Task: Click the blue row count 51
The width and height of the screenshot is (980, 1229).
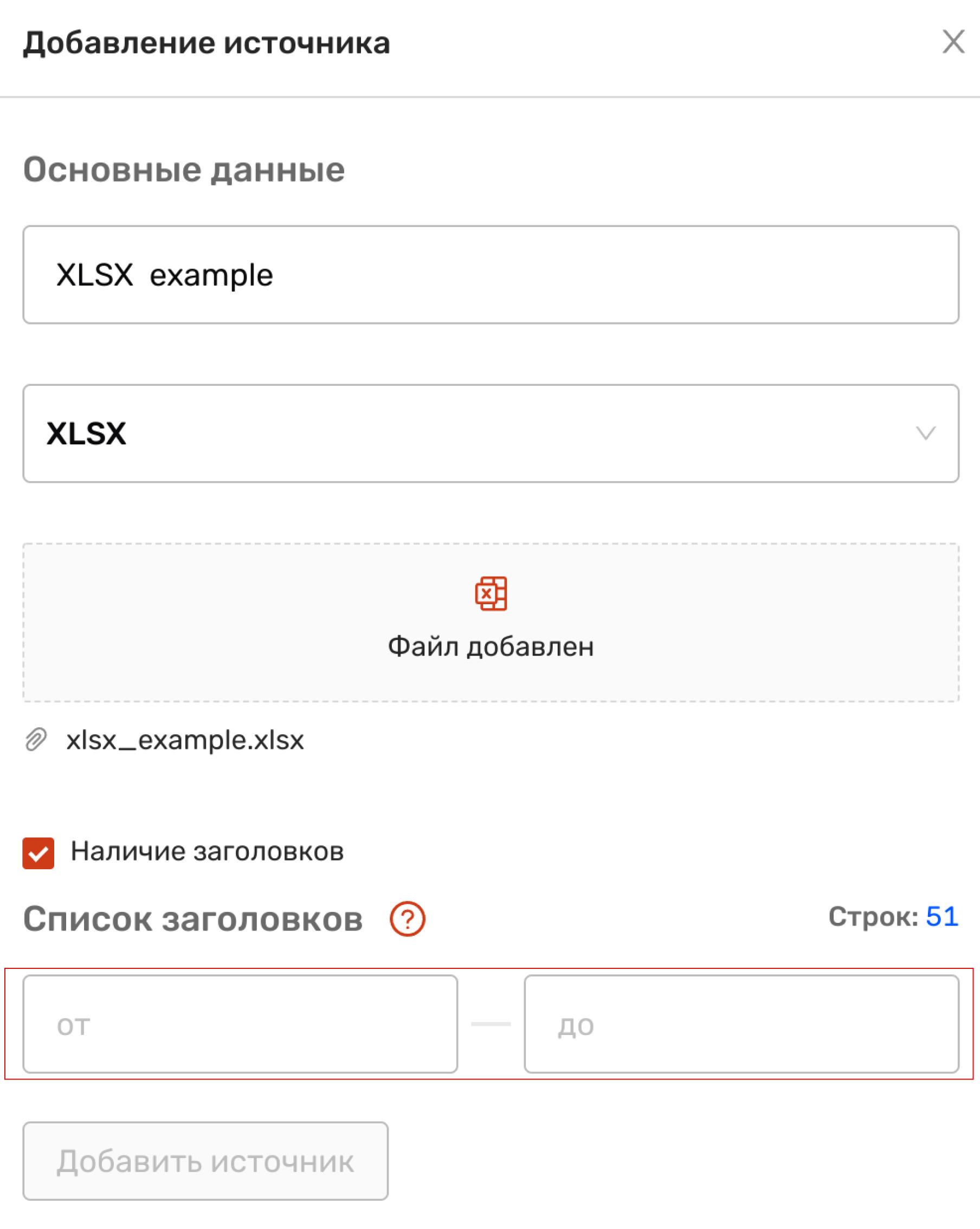Action: [942, 917]
